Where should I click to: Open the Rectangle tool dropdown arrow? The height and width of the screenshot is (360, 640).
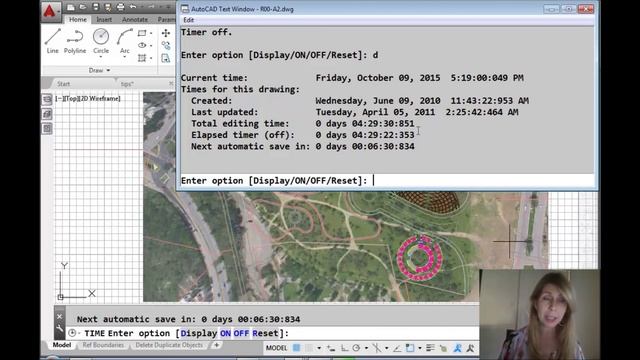[x=151, y=33]
